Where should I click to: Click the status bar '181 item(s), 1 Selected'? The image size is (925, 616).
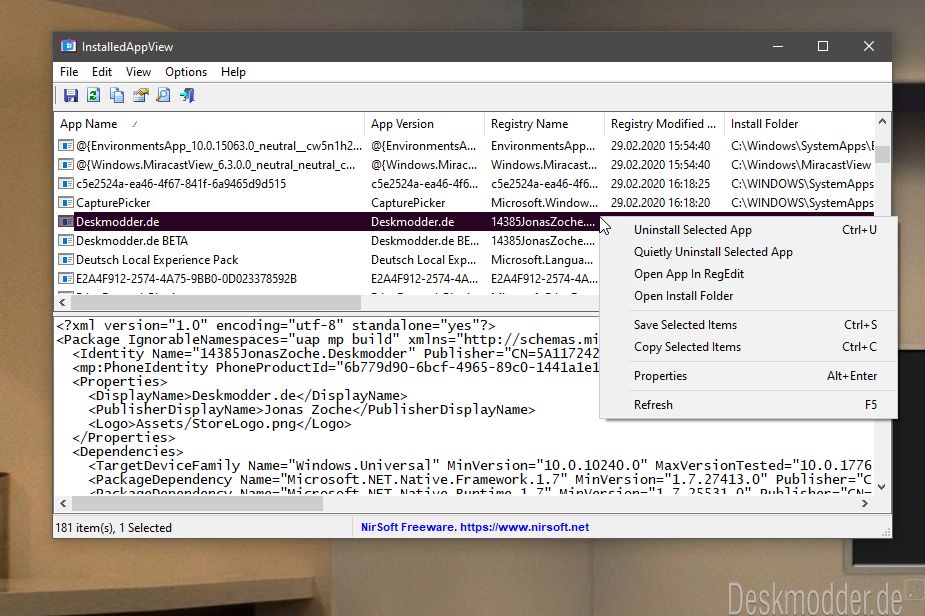click(113, 527)
